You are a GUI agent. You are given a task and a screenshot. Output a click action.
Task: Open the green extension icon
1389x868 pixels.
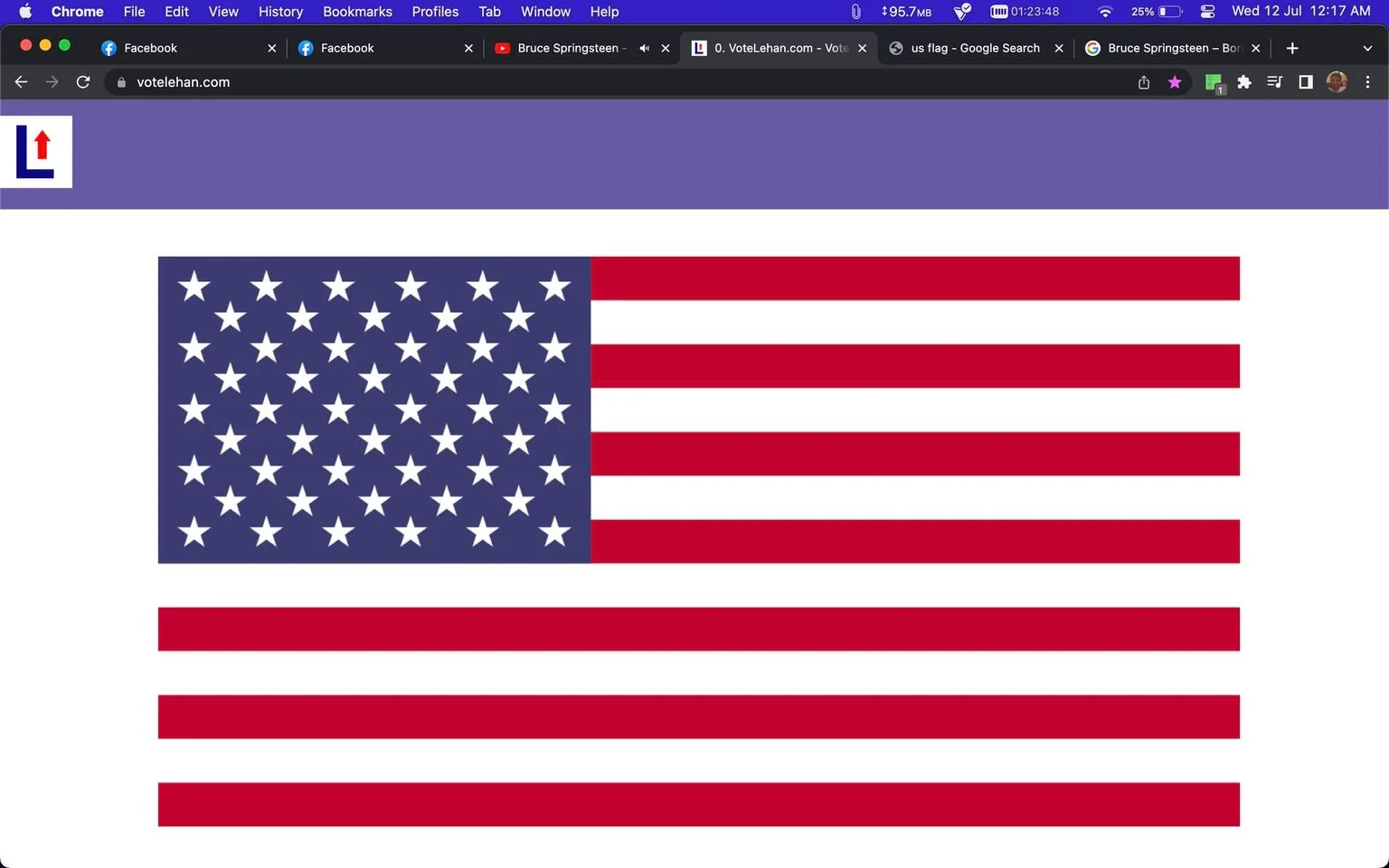1214,83
